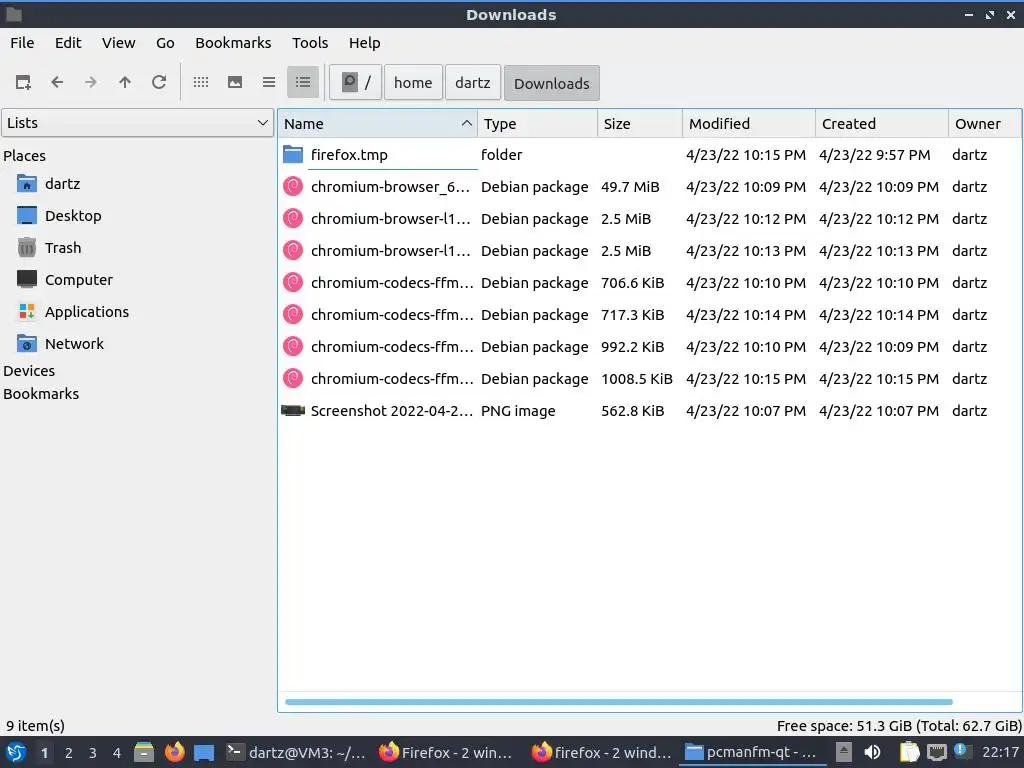1024x768 pixels.
Task: Click the Bookmarks section header in sidebar
Action: (40, 394)
